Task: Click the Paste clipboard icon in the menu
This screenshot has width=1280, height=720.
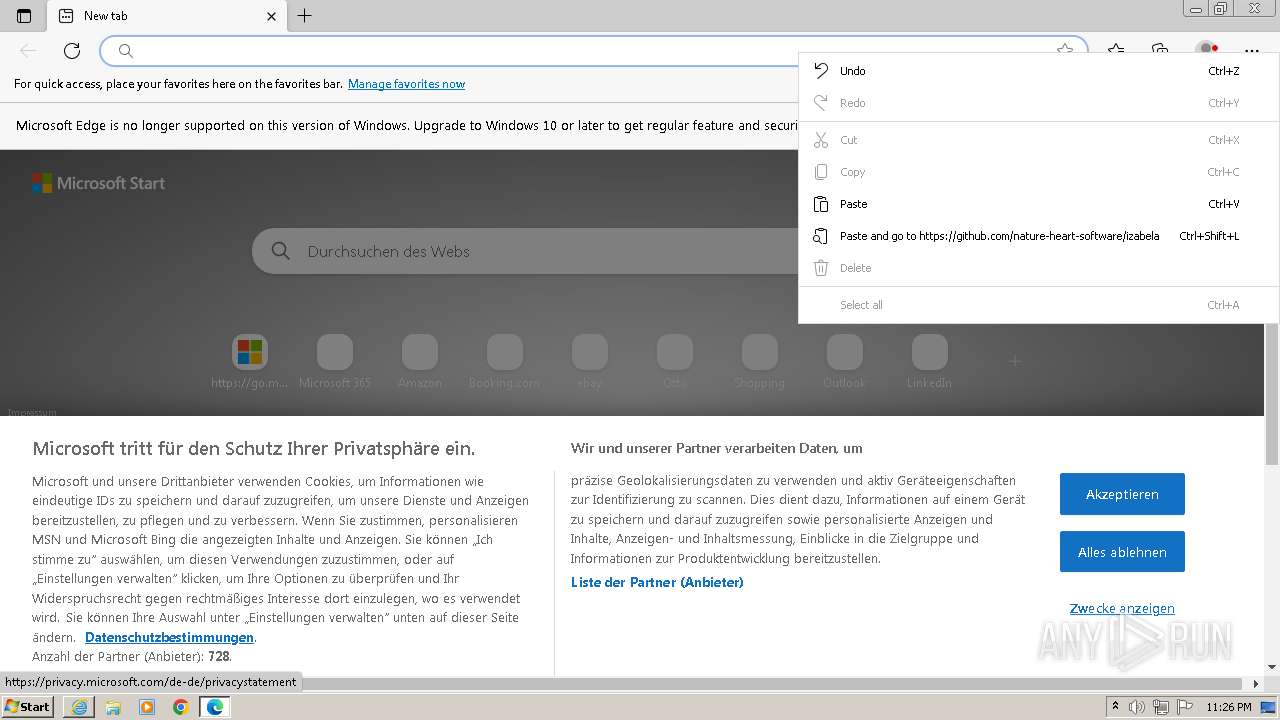Action: 821,204
